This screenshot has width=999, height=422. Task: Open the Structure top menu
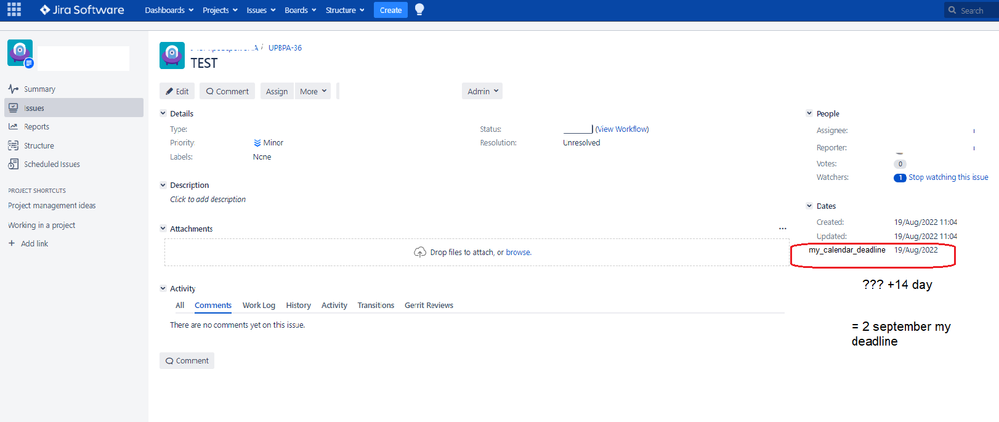(x=345, y=11)
